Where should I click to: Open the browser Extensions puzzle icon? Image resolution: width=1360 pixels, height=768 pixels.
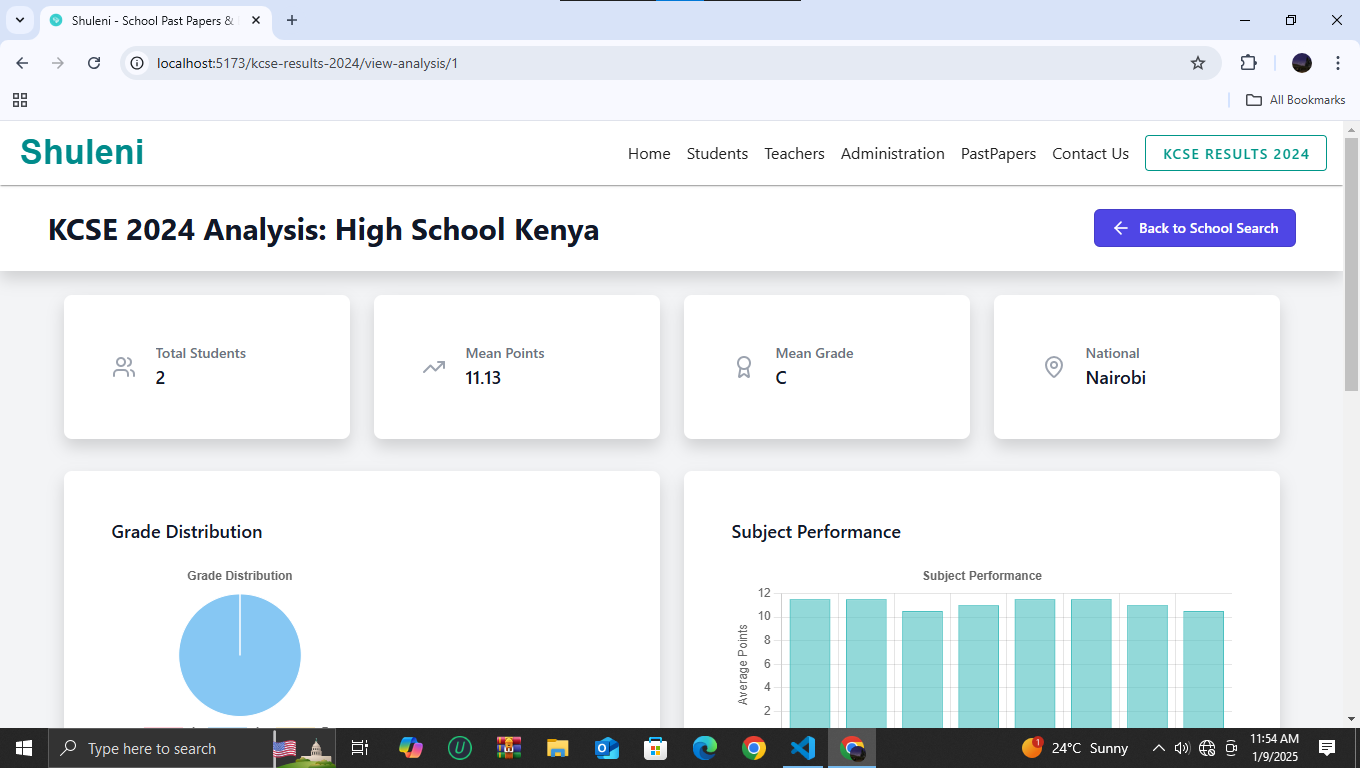click(1248, 63)
